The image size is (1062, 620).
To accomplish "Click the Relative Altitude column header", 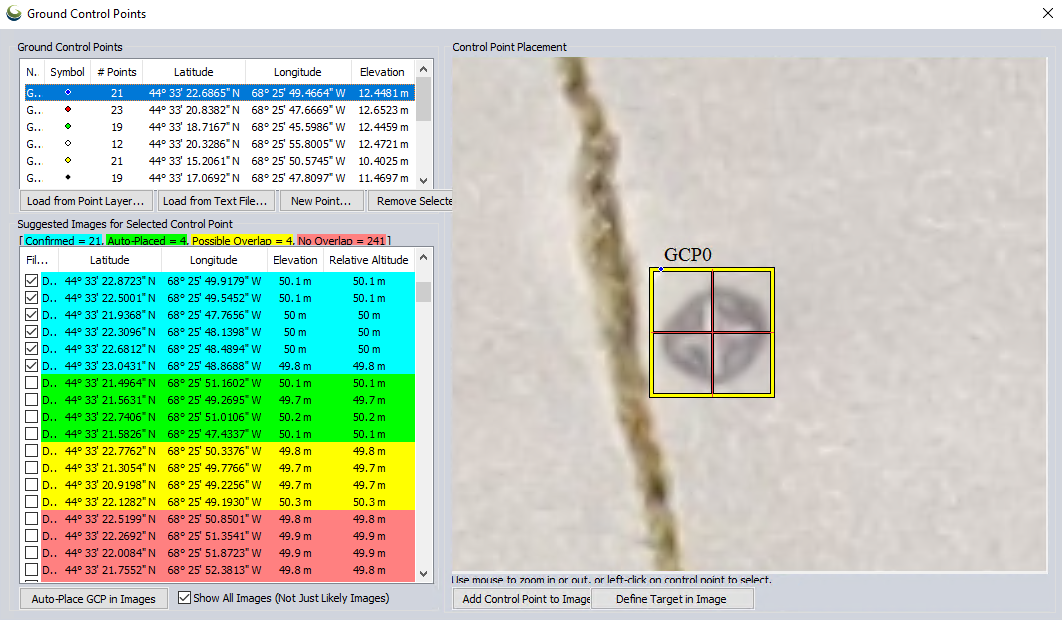I will coord(368,260).
